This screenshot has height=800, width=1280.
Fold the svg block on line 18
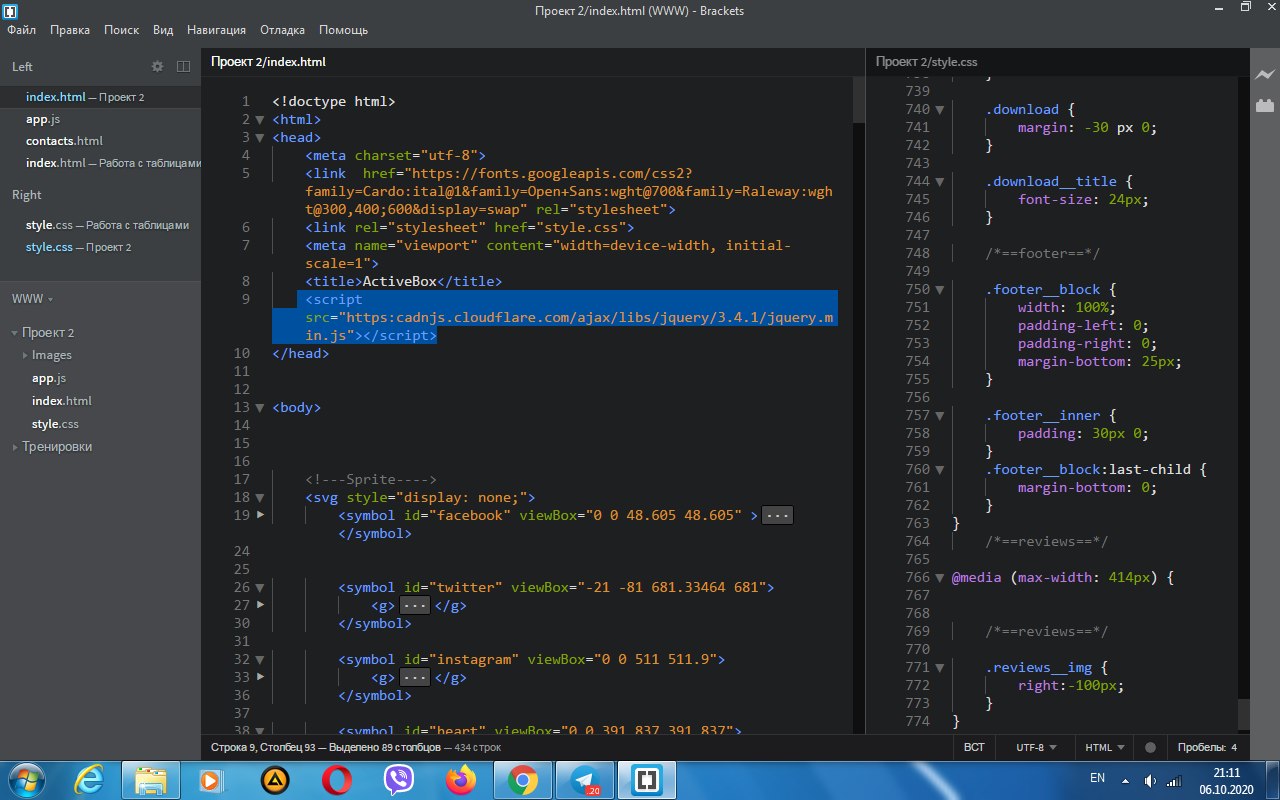[x=260, y=498]
